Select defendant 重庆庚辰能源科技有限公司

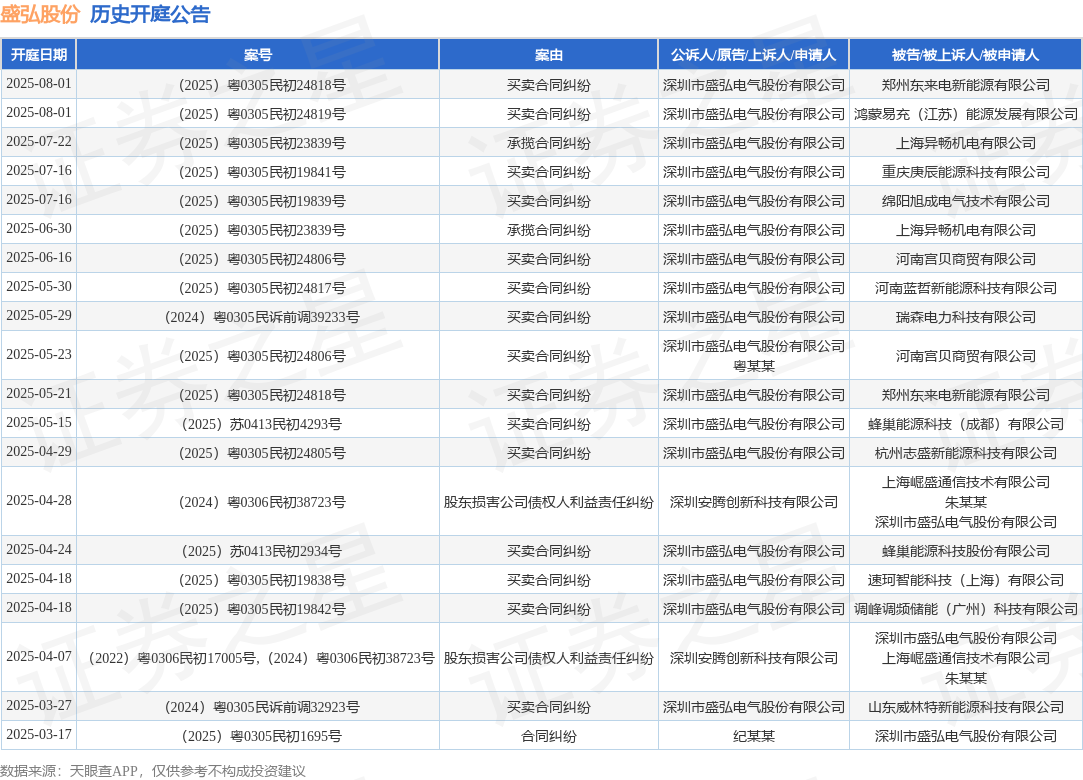coord(966,172)
